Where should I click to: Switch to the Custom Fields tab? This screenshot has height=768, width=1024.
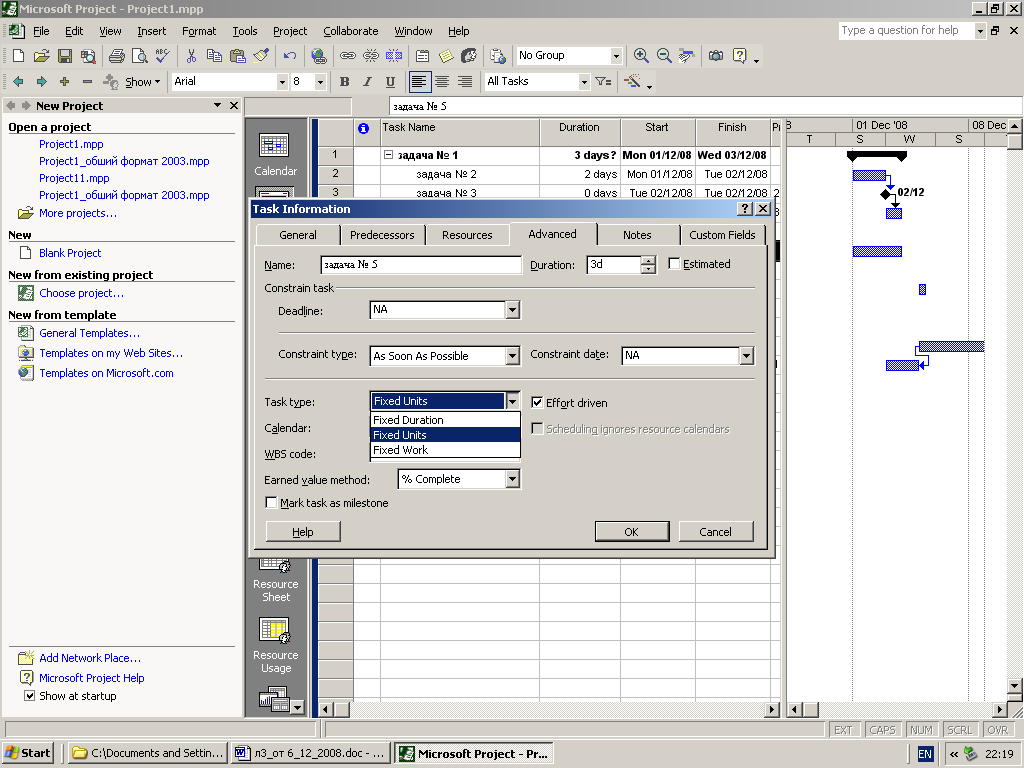tap(722, 235)
